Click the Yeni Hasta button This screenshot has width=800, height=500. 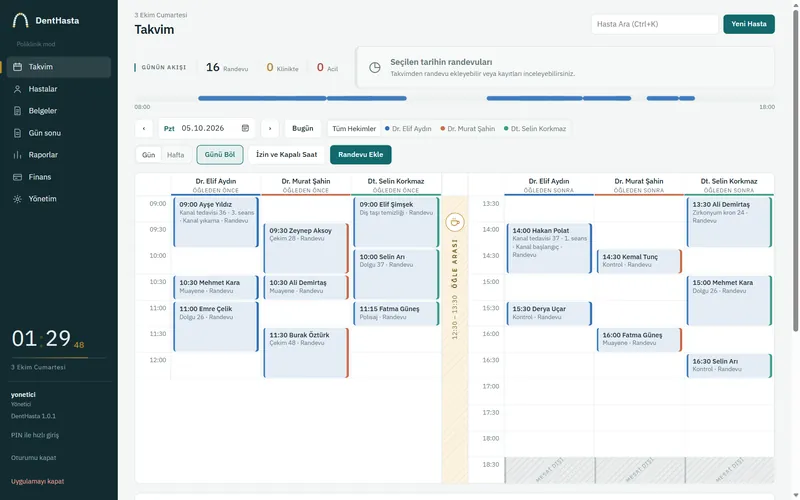click(748, 24)
